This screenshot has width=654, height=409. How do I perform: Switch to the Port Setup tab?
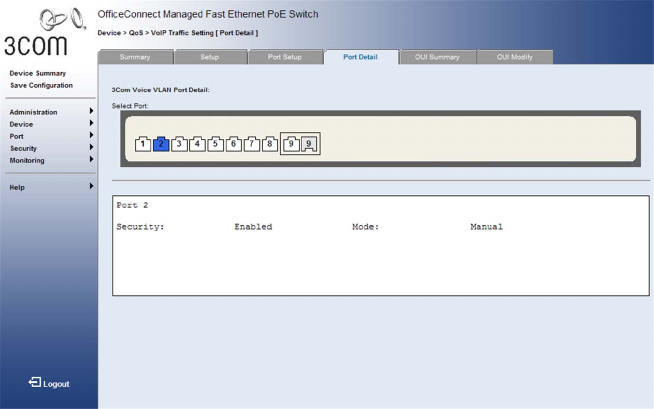284,57
